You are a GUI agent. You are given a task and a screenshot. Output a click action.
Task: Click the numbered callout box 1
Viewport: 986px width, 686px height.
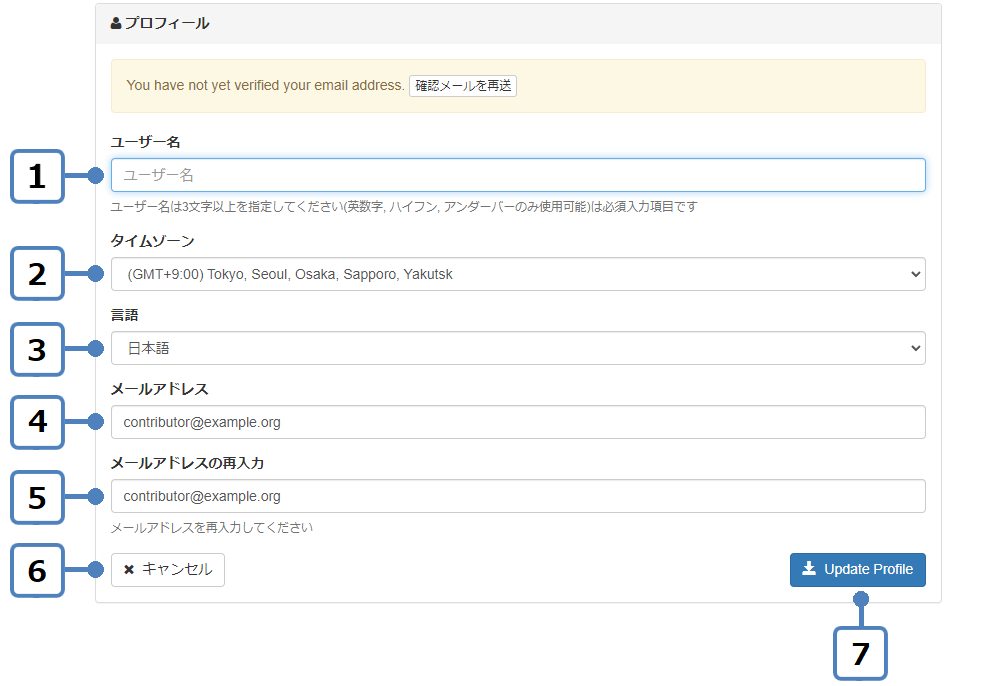37,177
